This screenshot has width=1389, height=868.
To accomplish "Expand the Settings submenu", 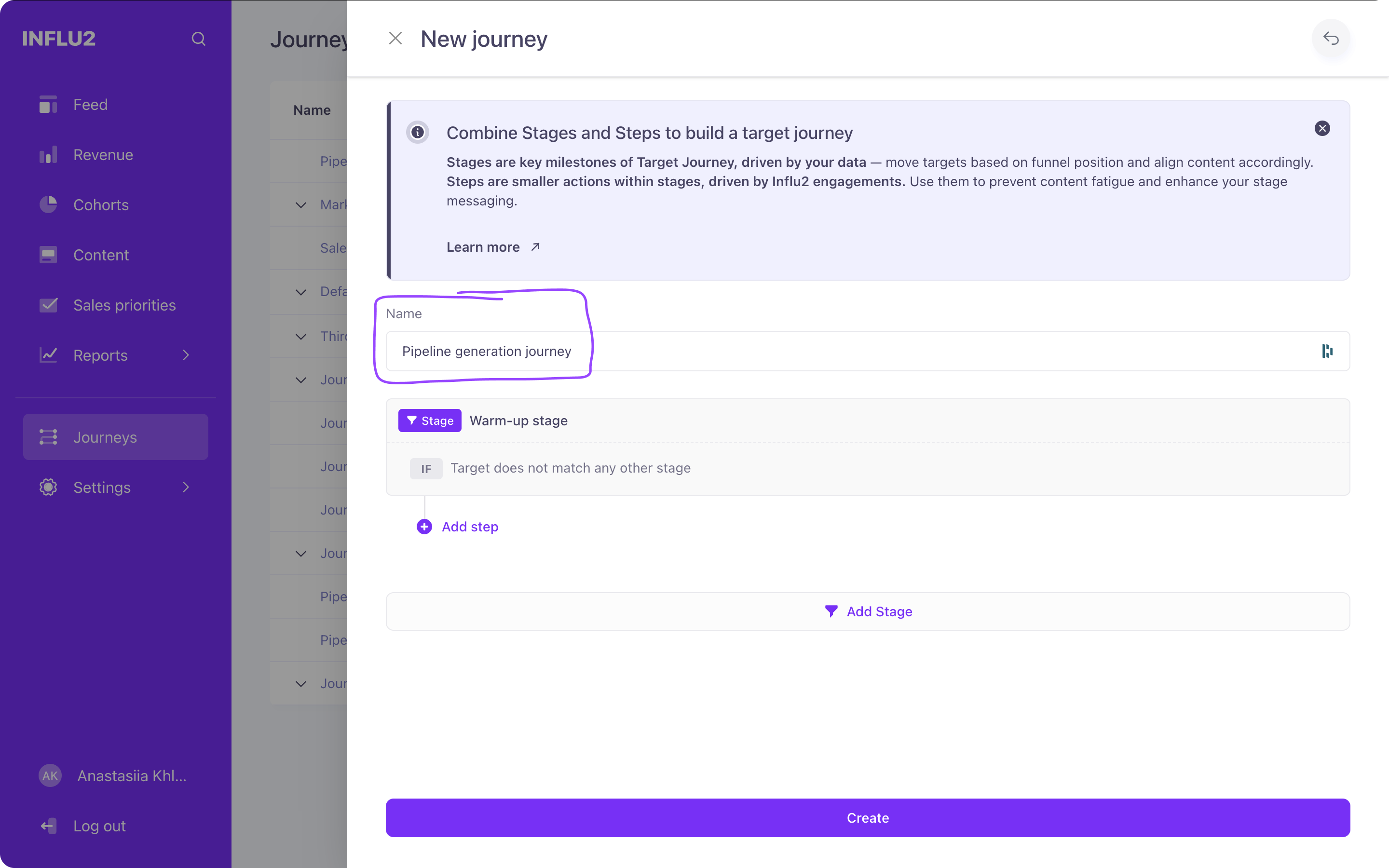I will 186,487.
